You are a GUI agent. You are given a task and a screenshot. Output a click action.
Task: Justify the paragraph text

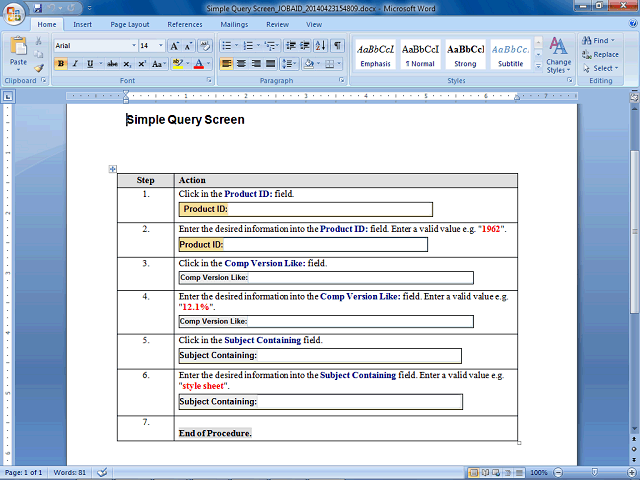click(270, 64)
